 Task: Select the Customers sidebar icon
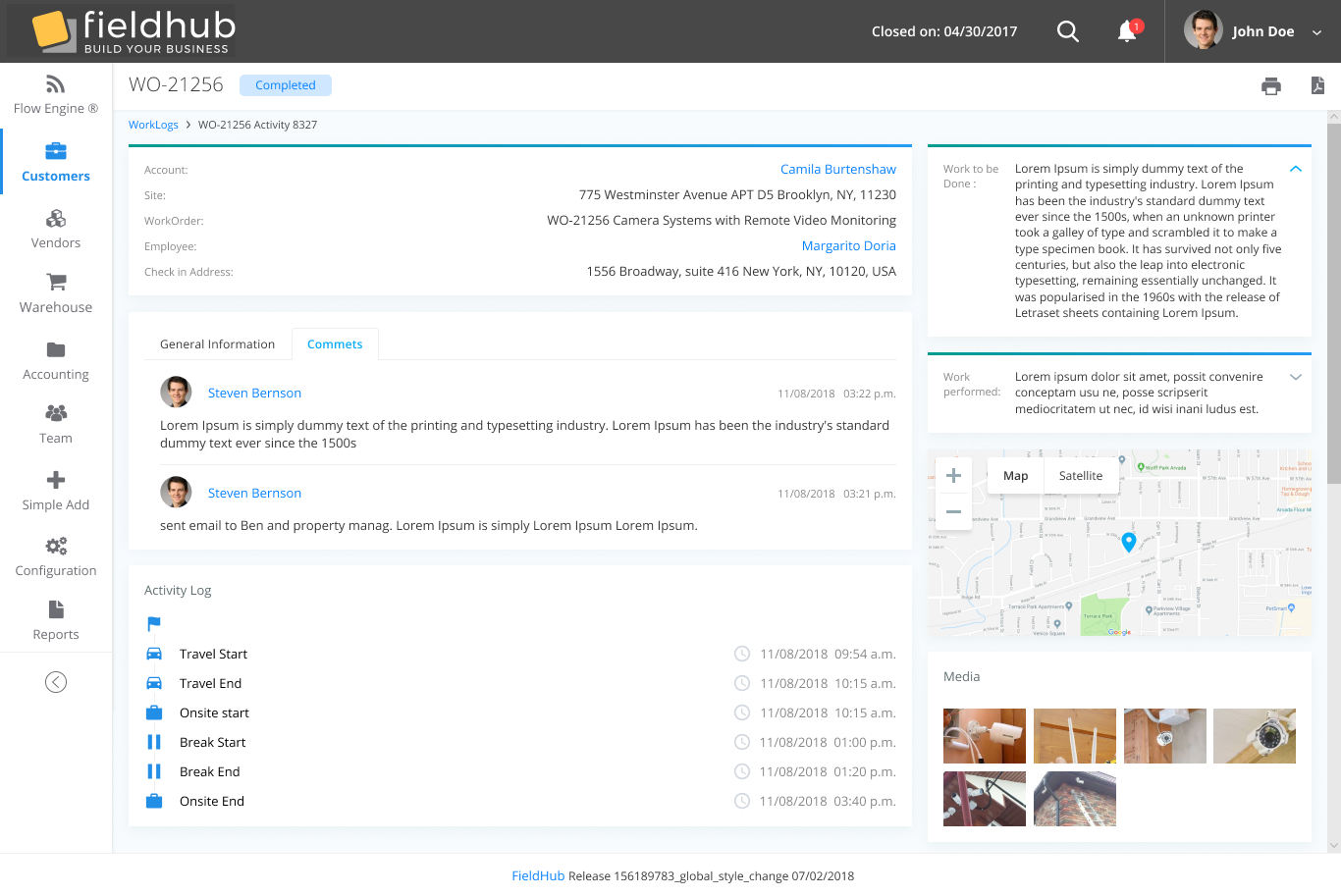[55, 162]
